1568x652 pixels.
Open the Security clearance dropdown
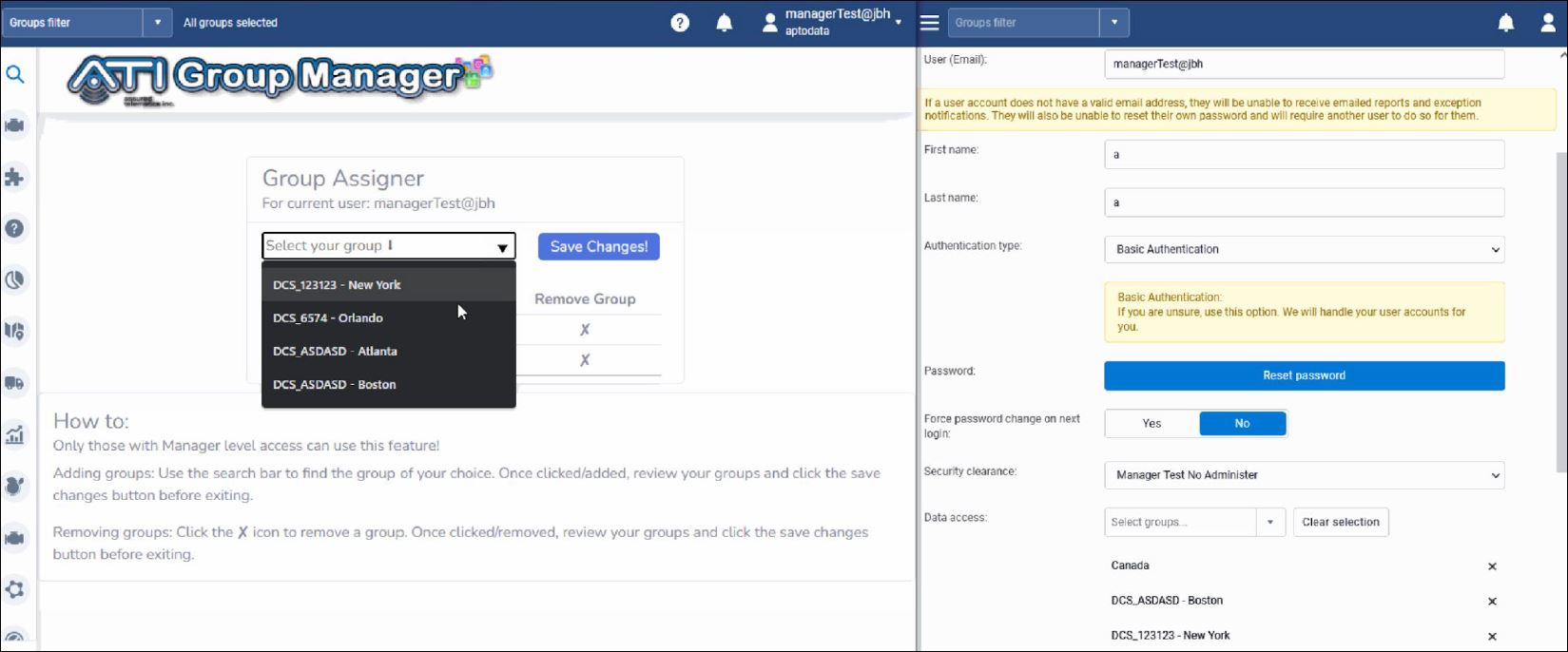pos(1304,475)
